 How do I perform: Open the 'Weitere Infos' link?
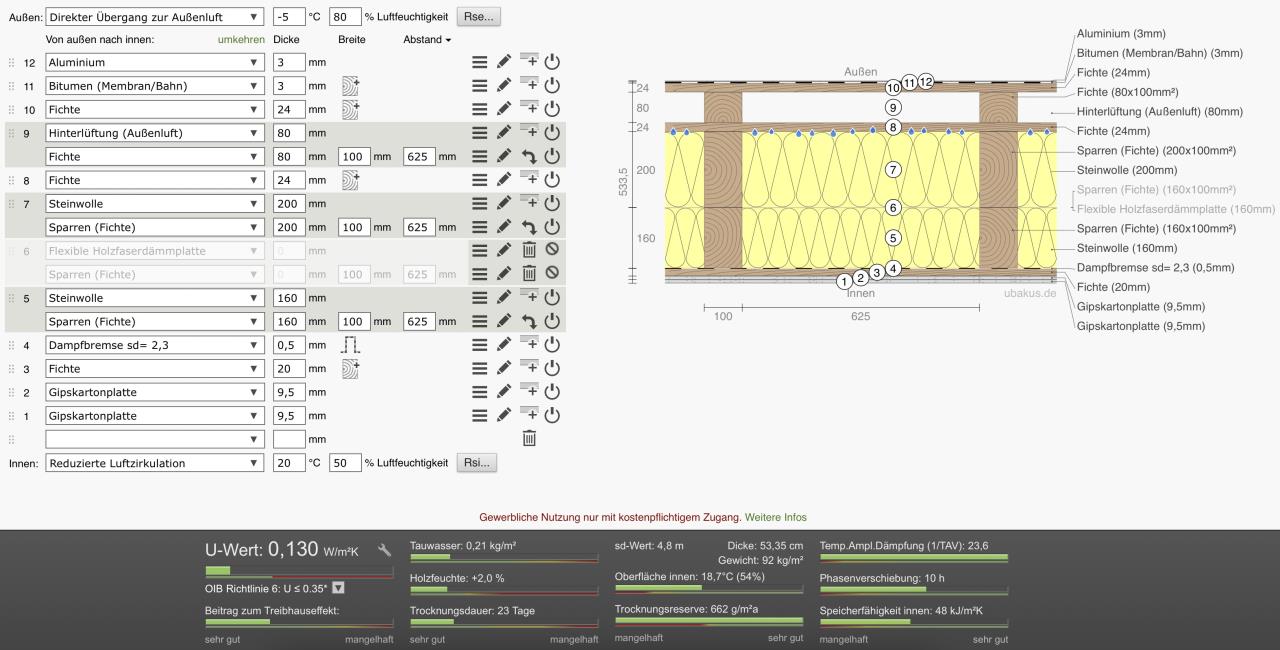coord(775,517)
